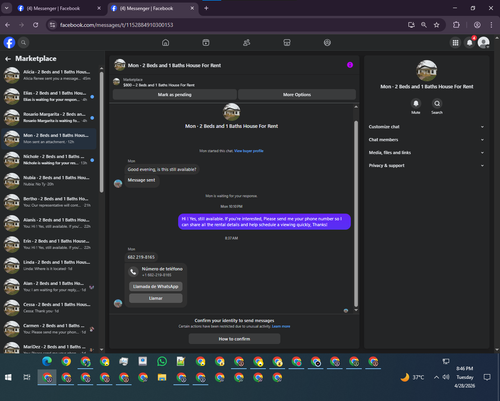The image size is (500, 401).
Task: Open WhatsApp from the taskbar
Action: click(162, 361)
